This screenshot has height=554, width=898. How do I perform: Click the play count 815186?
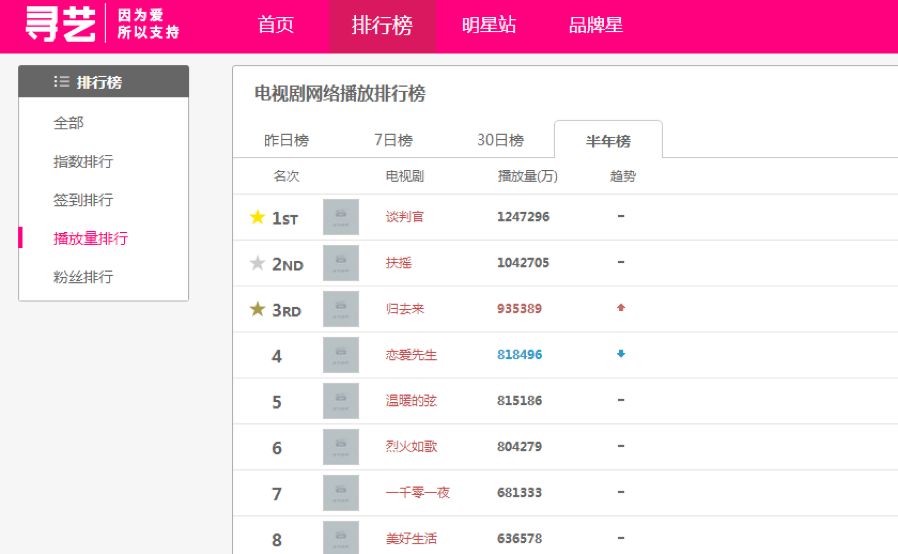pos(519,400)
